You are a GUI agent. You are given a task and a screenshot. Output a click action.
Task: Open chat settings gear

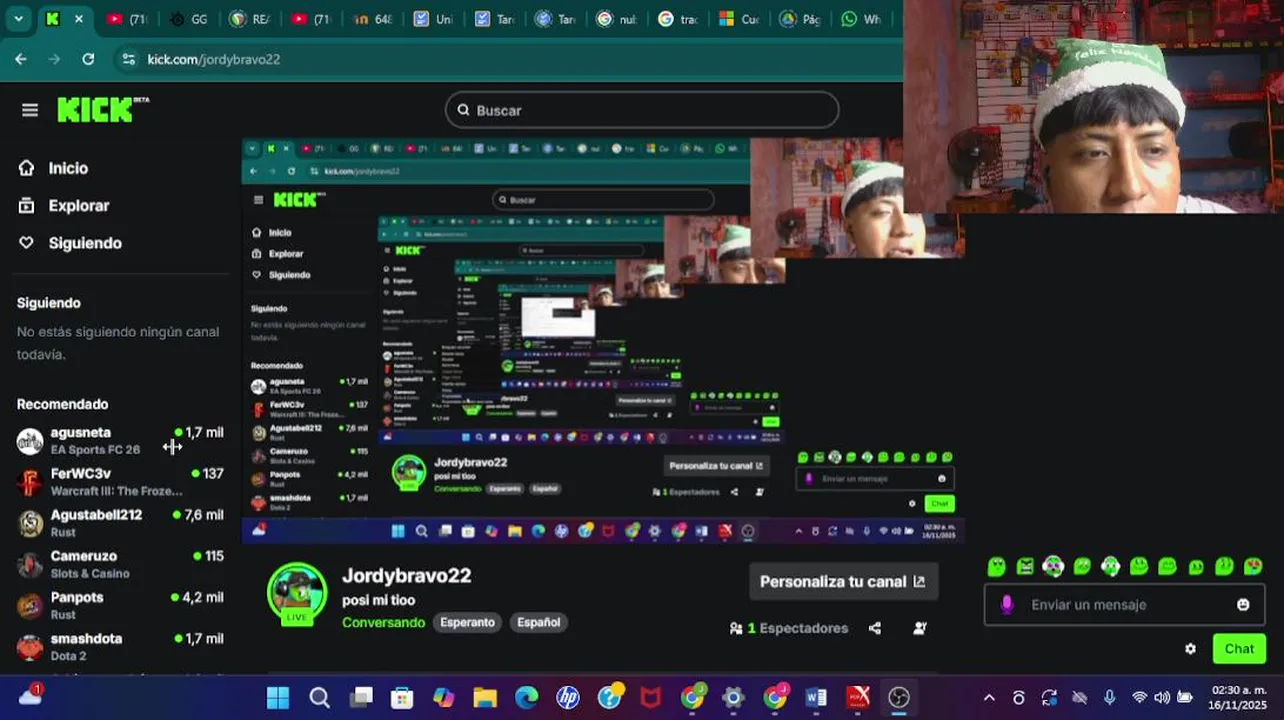1190,649
